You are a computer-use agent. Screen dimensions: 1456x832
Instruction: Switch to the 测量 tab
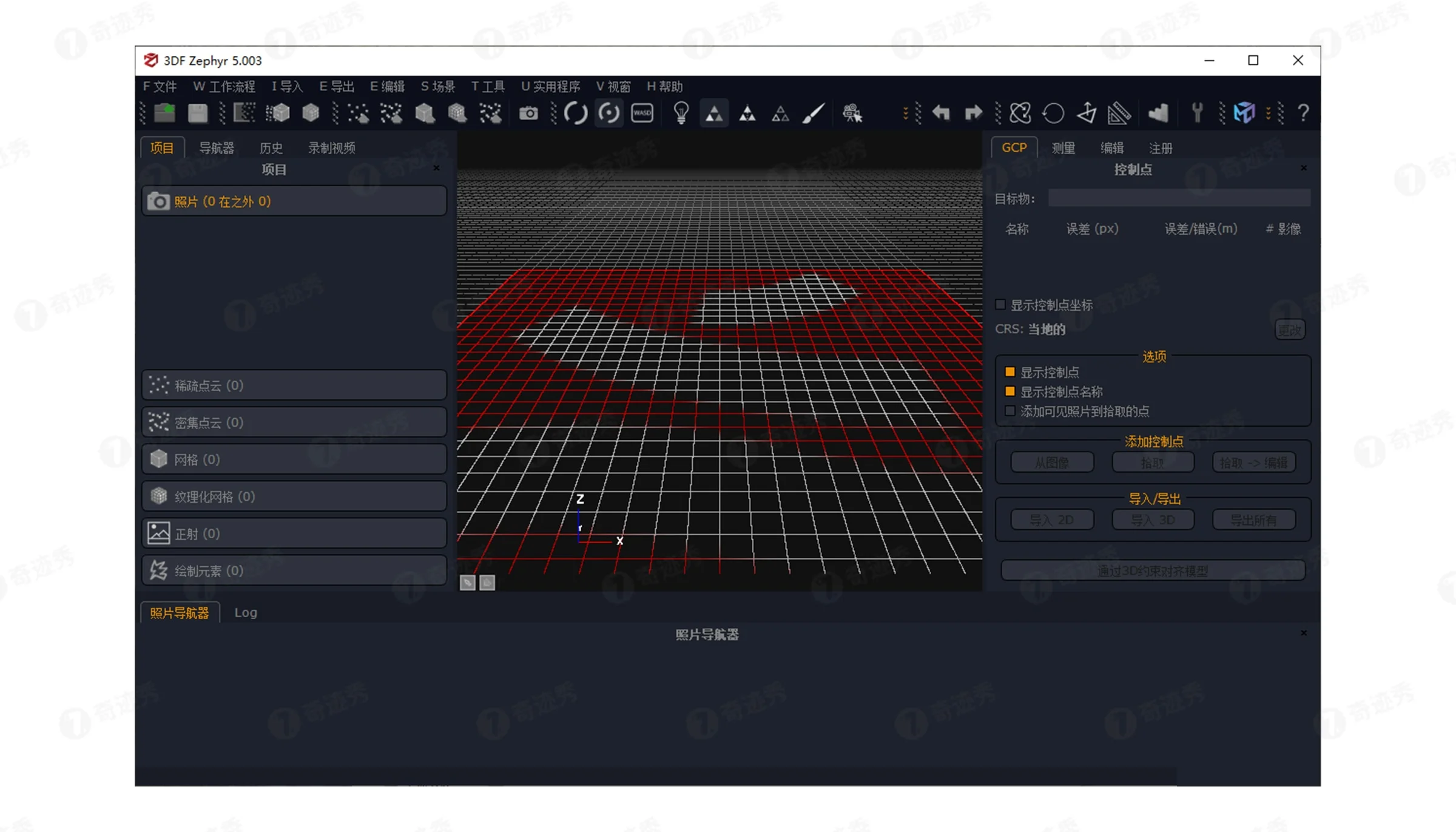point(1063,147)
